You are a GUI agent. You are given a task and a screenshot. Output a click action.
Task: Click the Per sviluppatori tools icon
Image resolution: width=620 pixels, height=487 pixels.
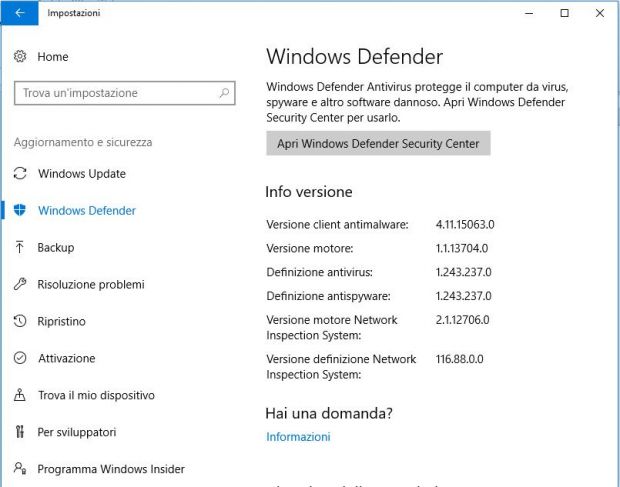20,432
